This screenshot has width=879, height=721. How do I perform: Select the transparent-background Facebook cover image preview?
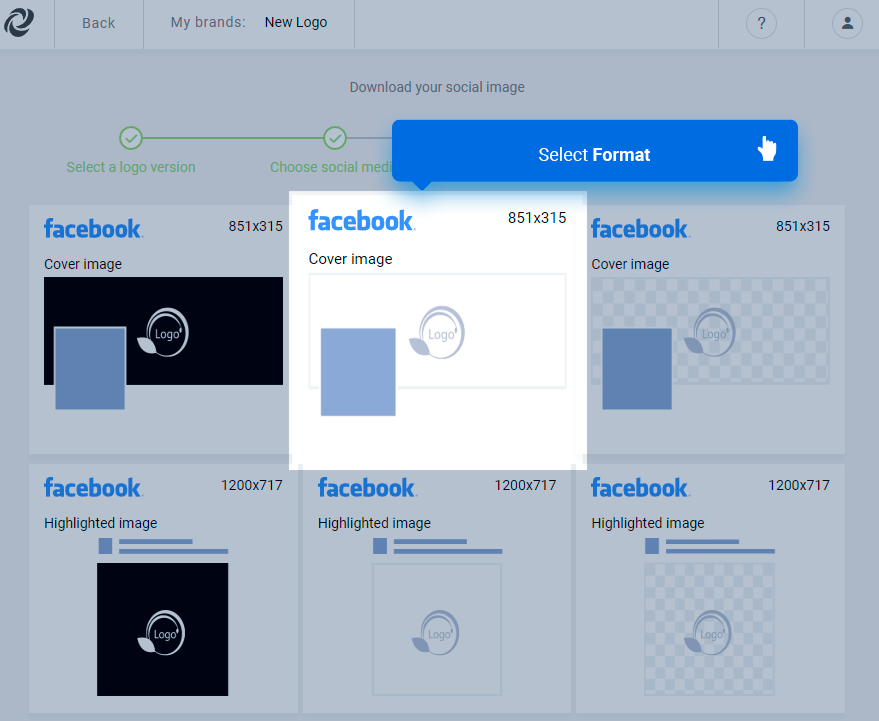710,331
